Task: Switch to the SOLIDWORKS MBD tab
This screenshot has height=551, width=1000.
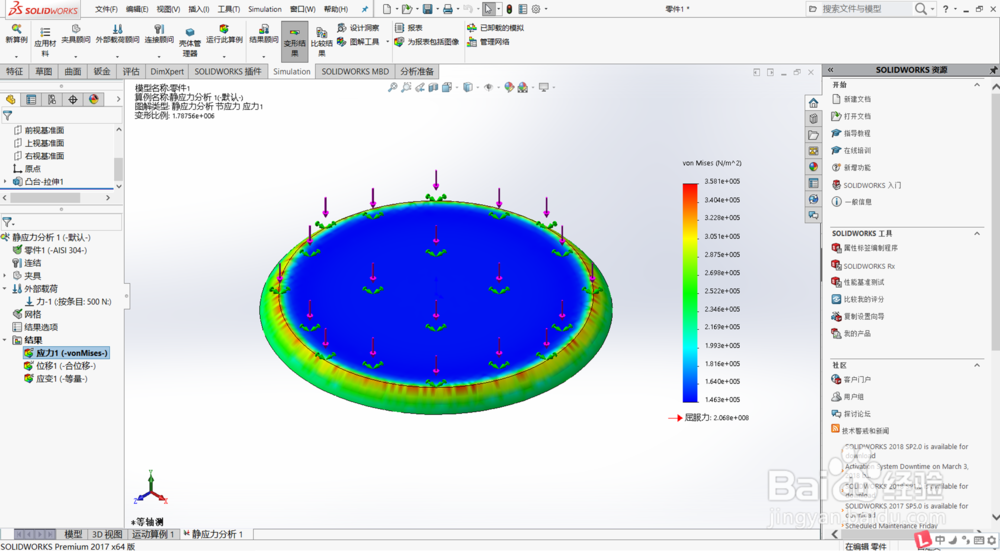Action: pos(355,71)
